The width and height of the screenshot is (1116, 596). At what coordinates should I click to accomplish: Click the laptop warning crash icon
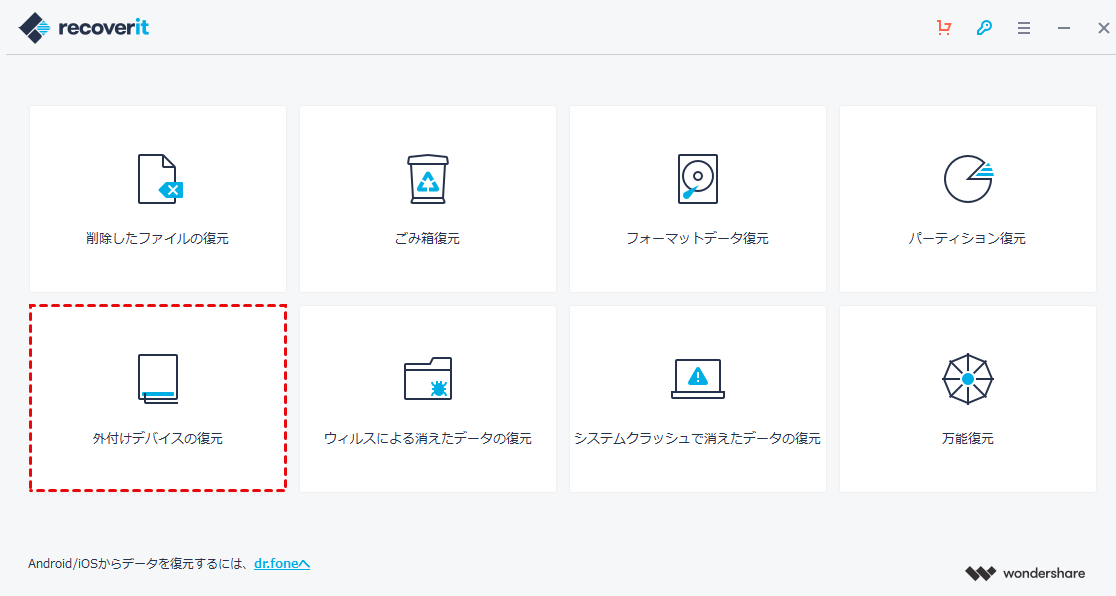click(x=698, y=379)
